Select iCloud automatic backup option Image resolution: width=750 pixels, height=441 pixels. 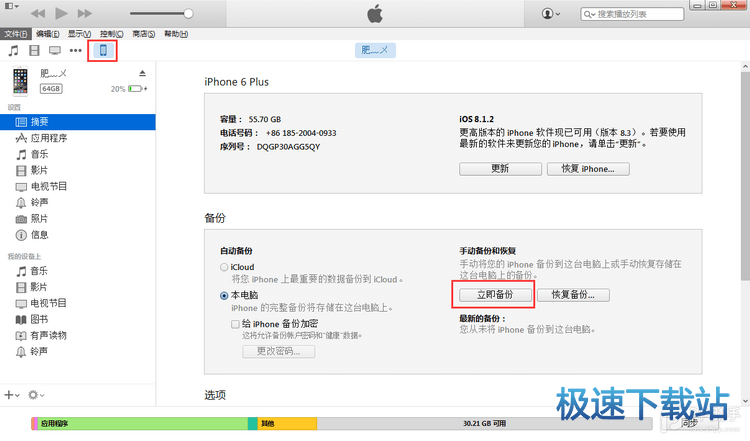(224, 267)
